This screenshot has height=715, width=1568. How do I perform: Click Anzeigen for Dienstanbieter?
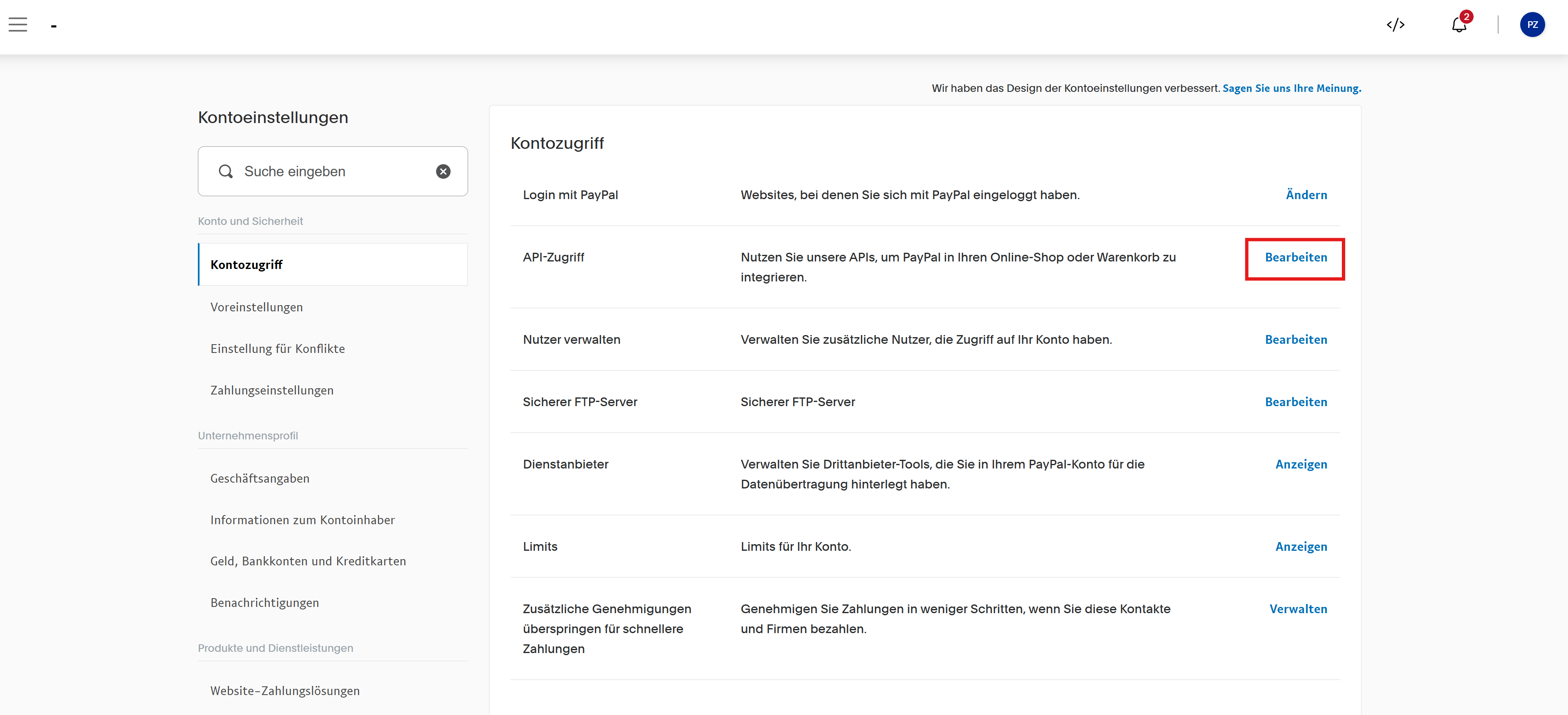pos(1301,464)
